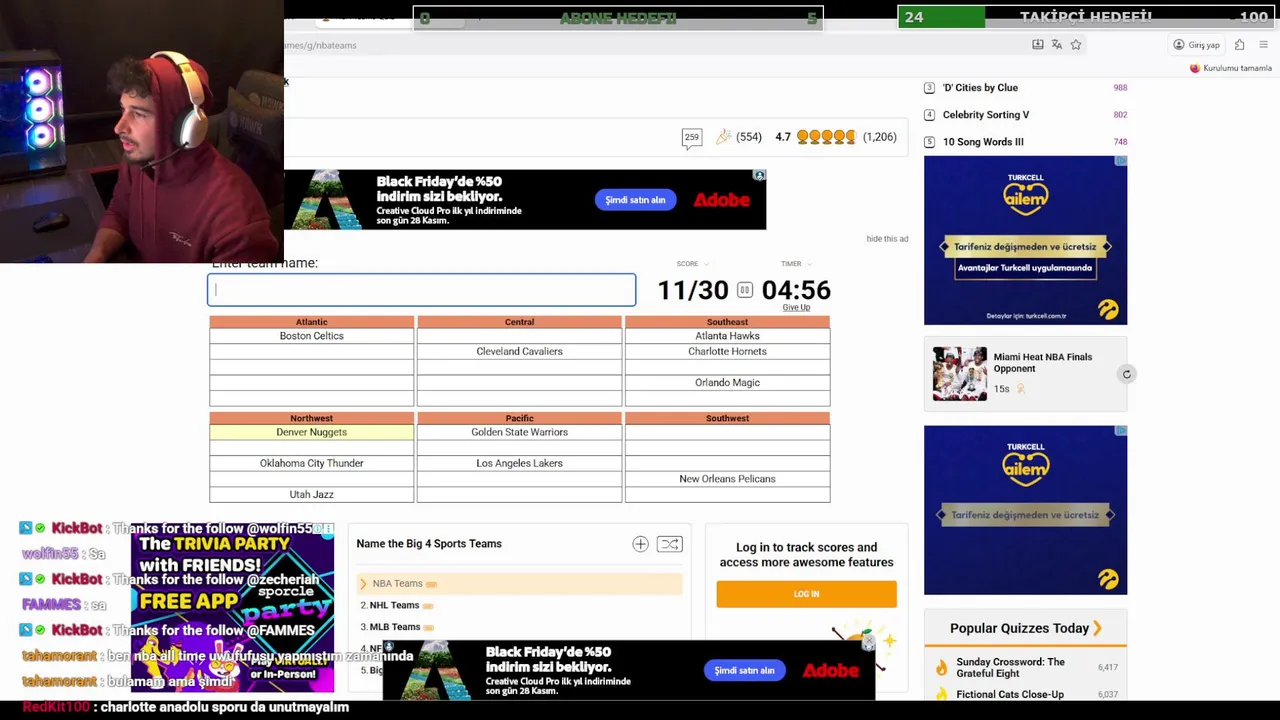Click the party popper cheers icon

pos(723,137)
